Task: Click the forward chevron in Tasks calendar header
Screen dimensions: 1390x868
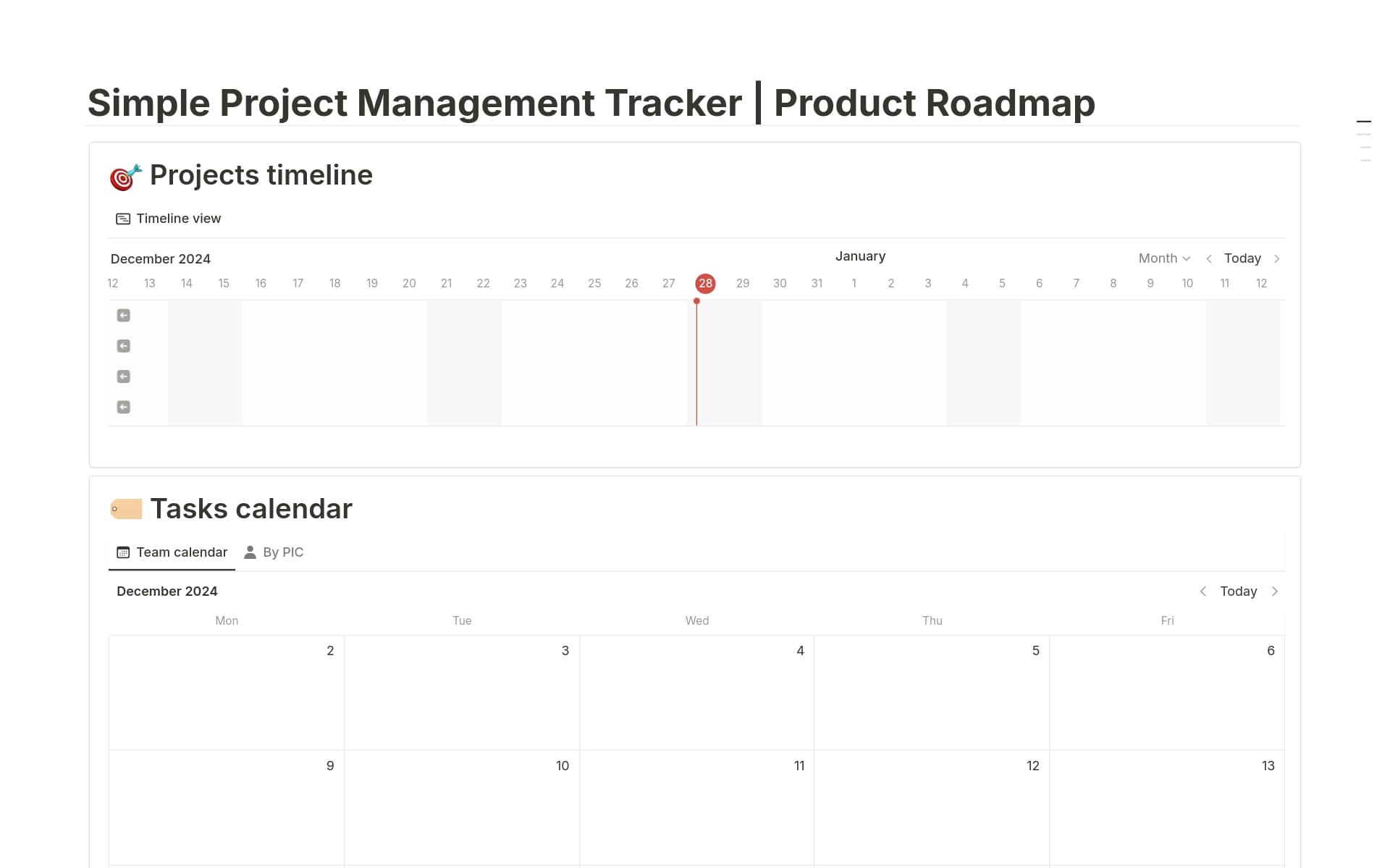Action: click(1275, 591)
